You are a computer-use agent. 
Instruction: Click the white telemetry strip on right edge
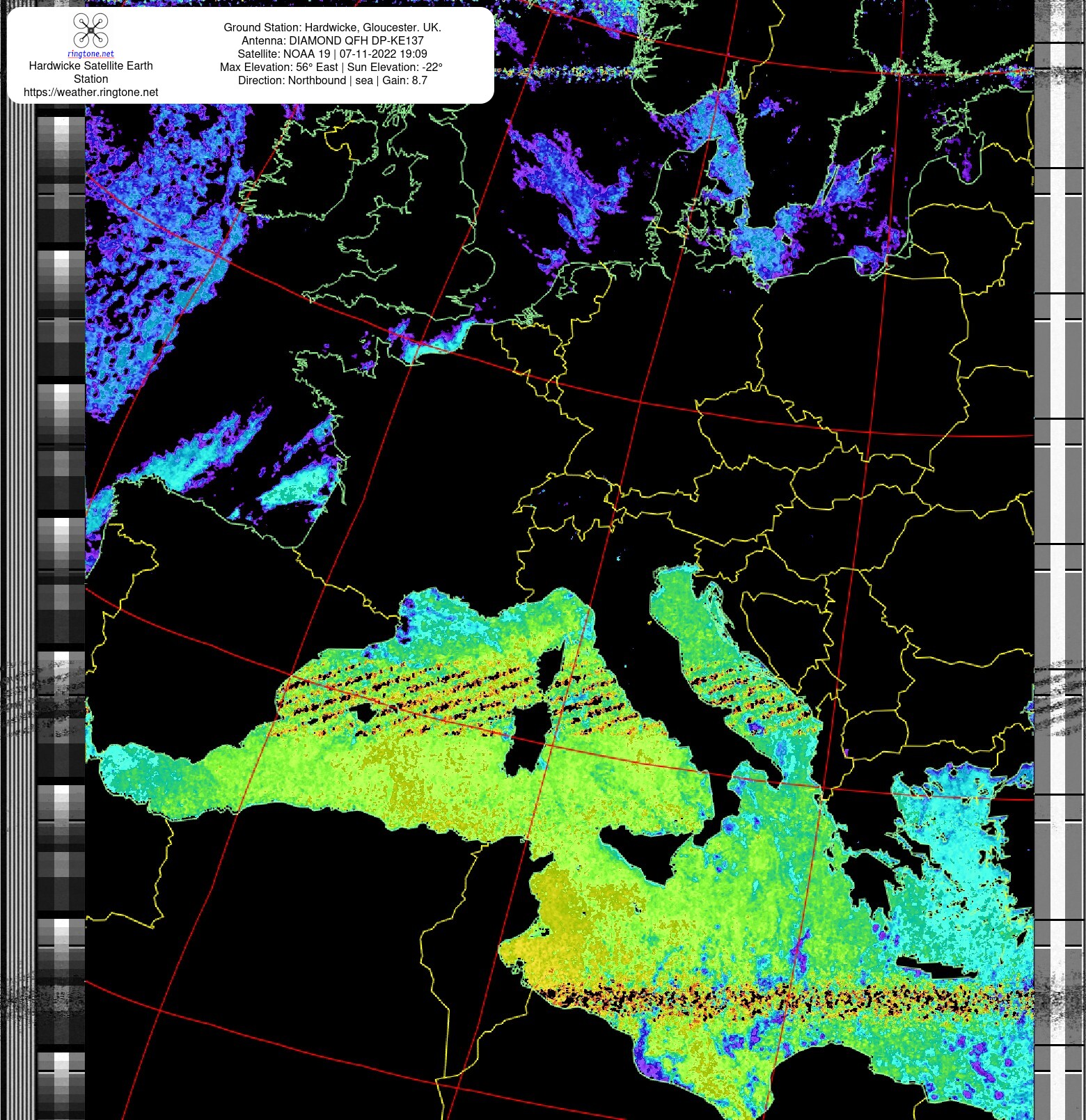tap(1057, 557)
